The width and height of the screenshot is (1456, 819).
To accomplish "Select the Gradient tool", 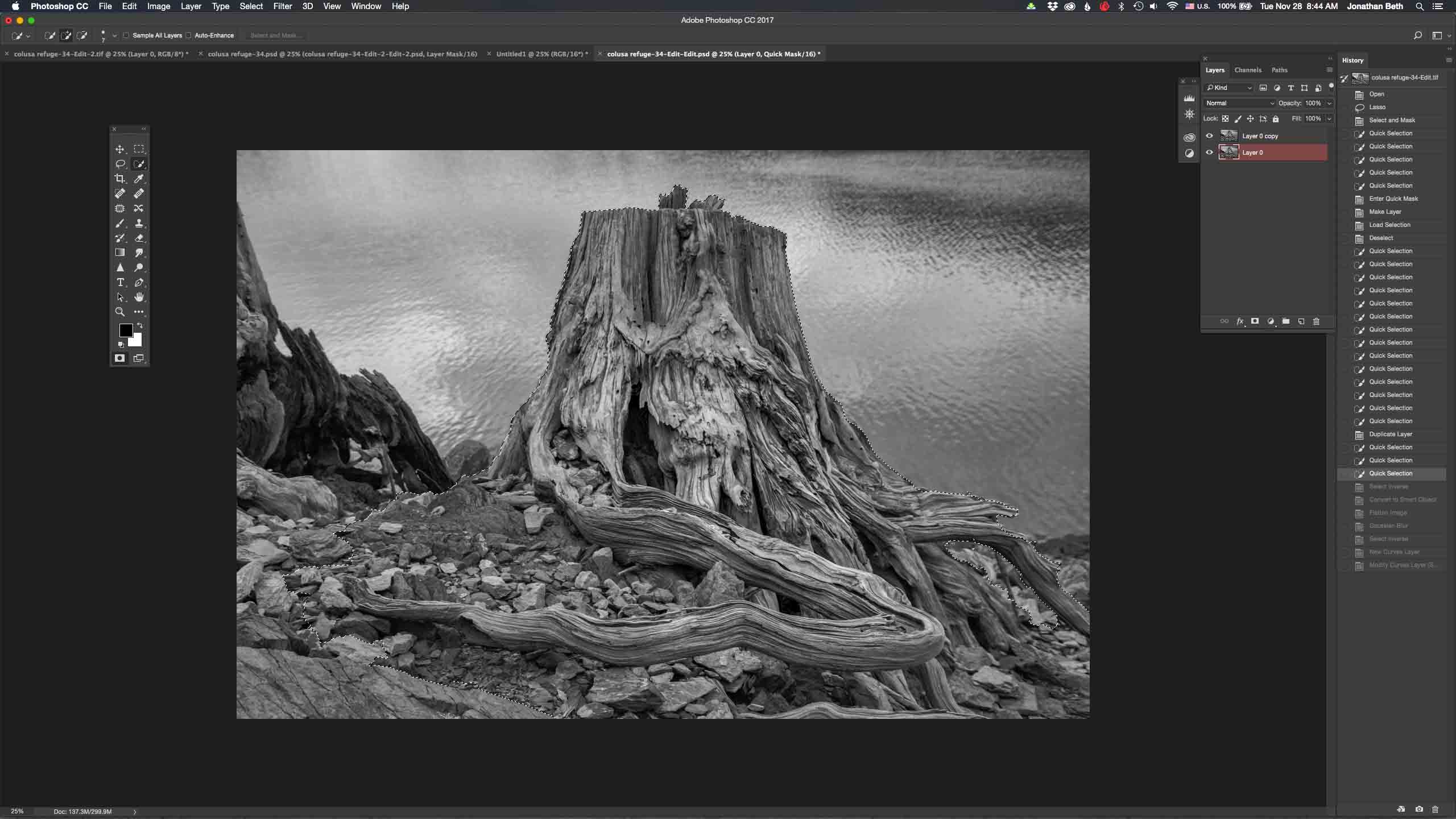I will click(x=119, y=253).
